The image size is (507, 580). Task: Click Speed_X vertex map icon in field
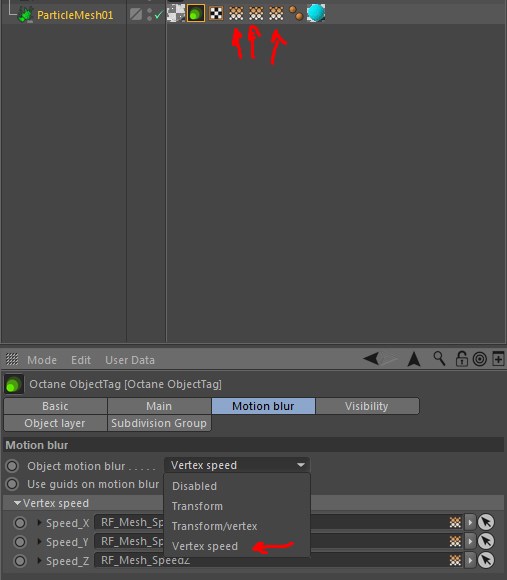point(455,522)
